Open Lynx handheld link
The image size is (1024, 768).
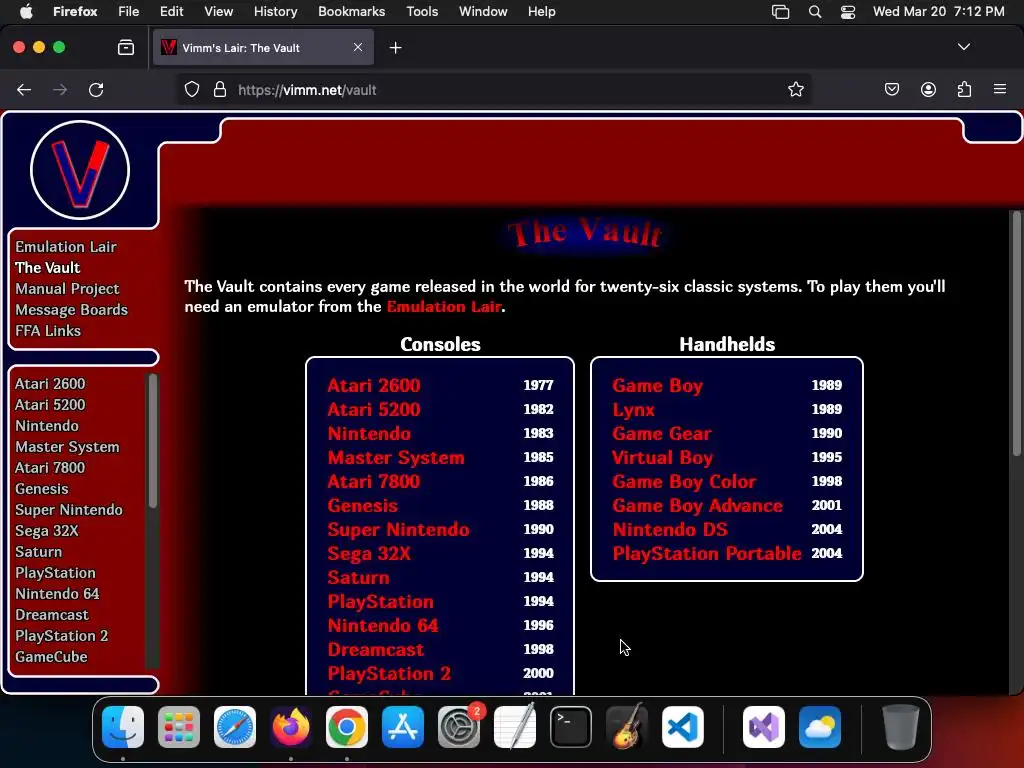[x=633, y=409]
